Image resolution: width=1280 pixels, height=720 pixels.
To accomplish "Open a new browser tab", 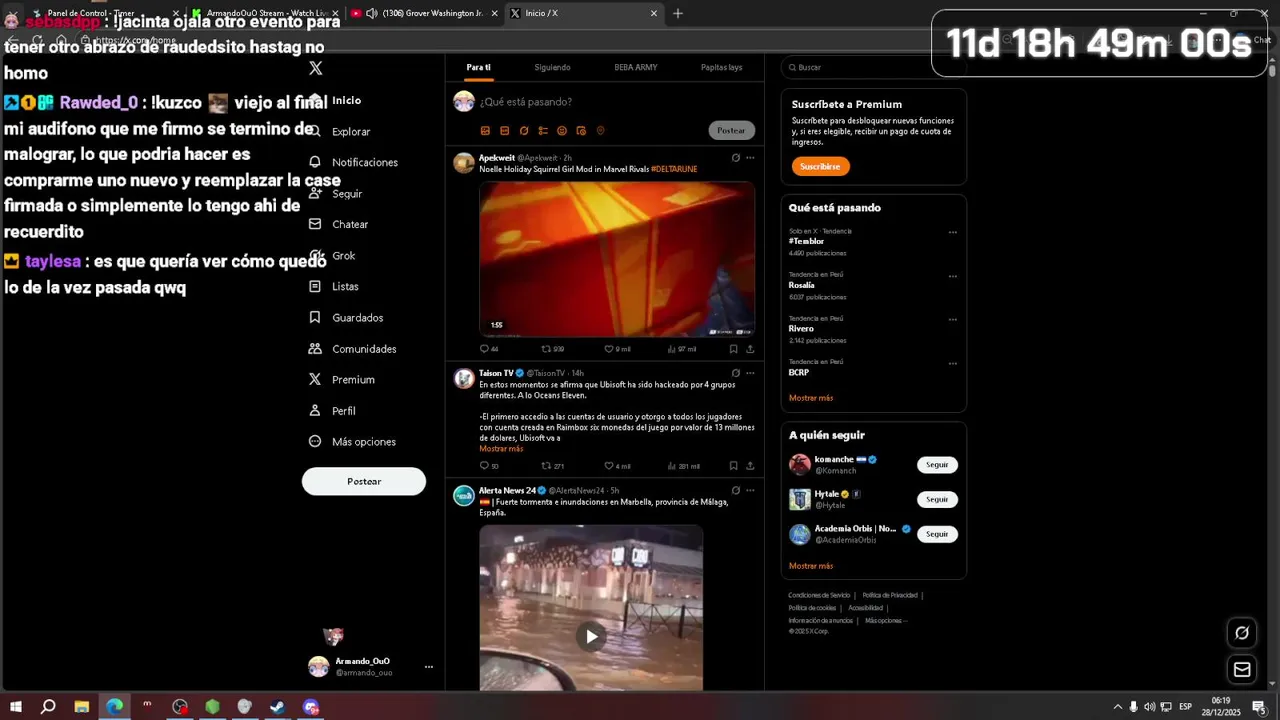I will (x=678, y=13).
